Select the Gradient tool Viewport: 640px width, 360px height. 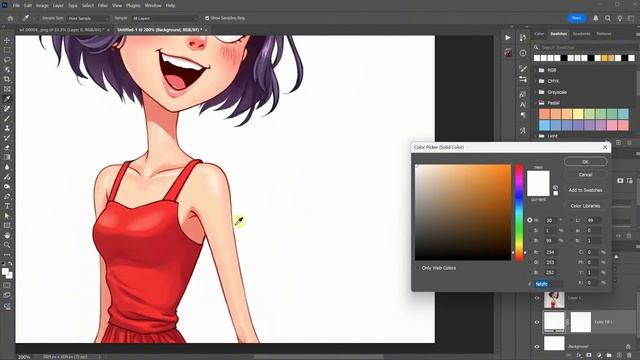click(7, 157)
